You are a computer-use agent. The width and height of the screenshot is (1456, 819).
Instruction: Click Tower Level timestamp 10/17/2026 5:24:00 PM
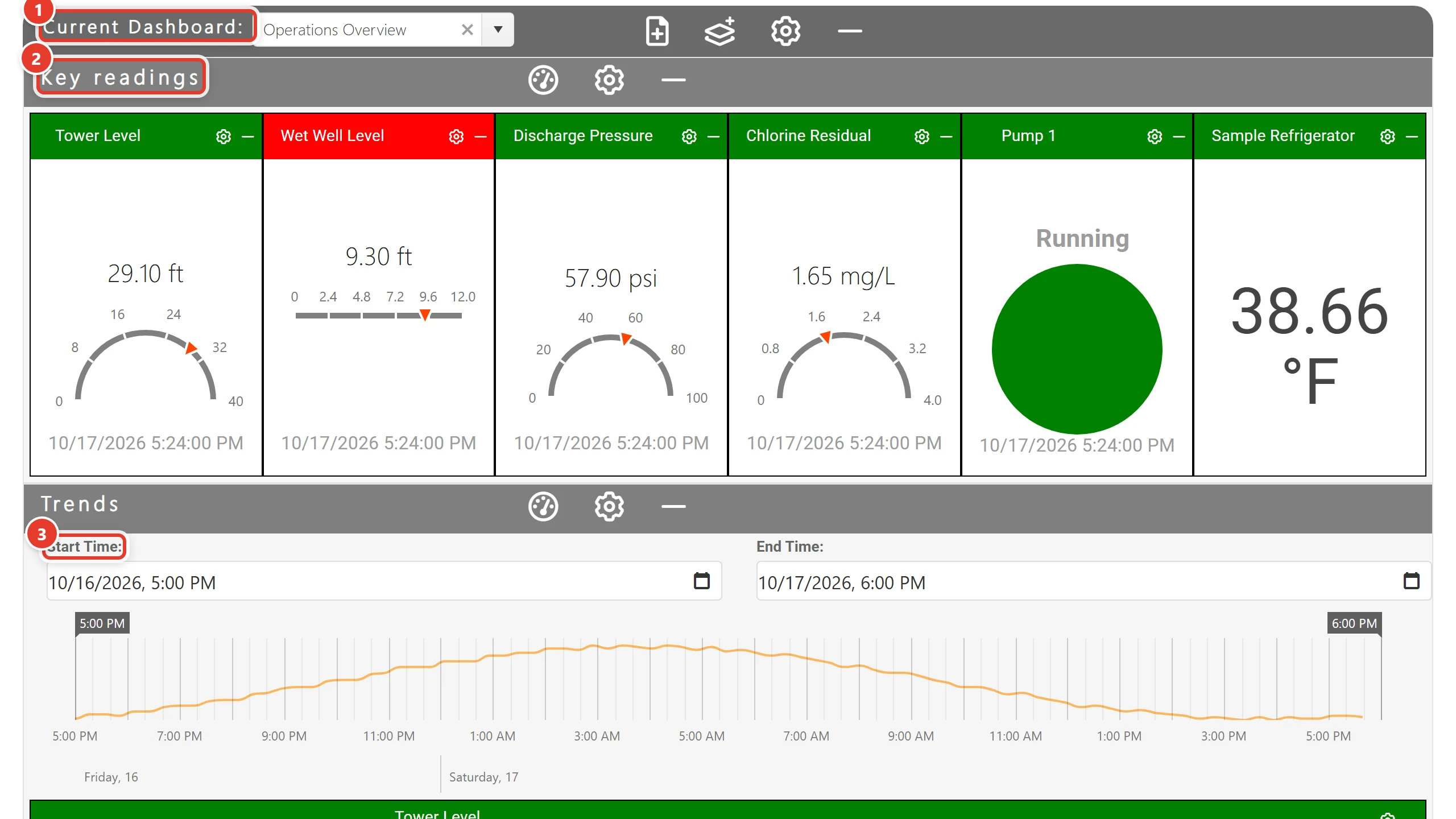click(146, 443)
